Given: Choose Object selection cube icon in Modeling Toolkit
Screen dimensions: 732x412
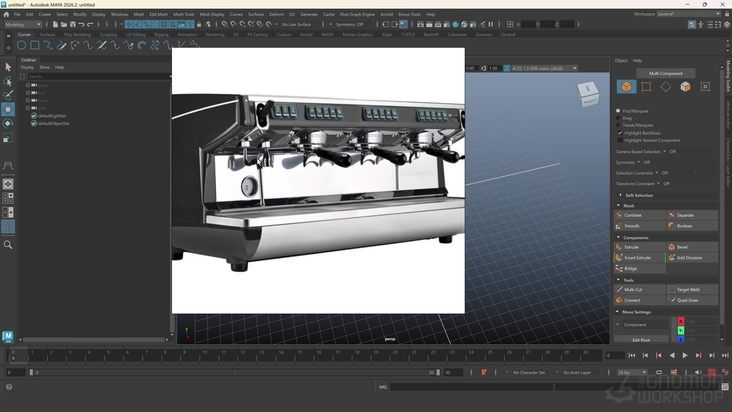Looking at the screenshot, I should (626, 86).
